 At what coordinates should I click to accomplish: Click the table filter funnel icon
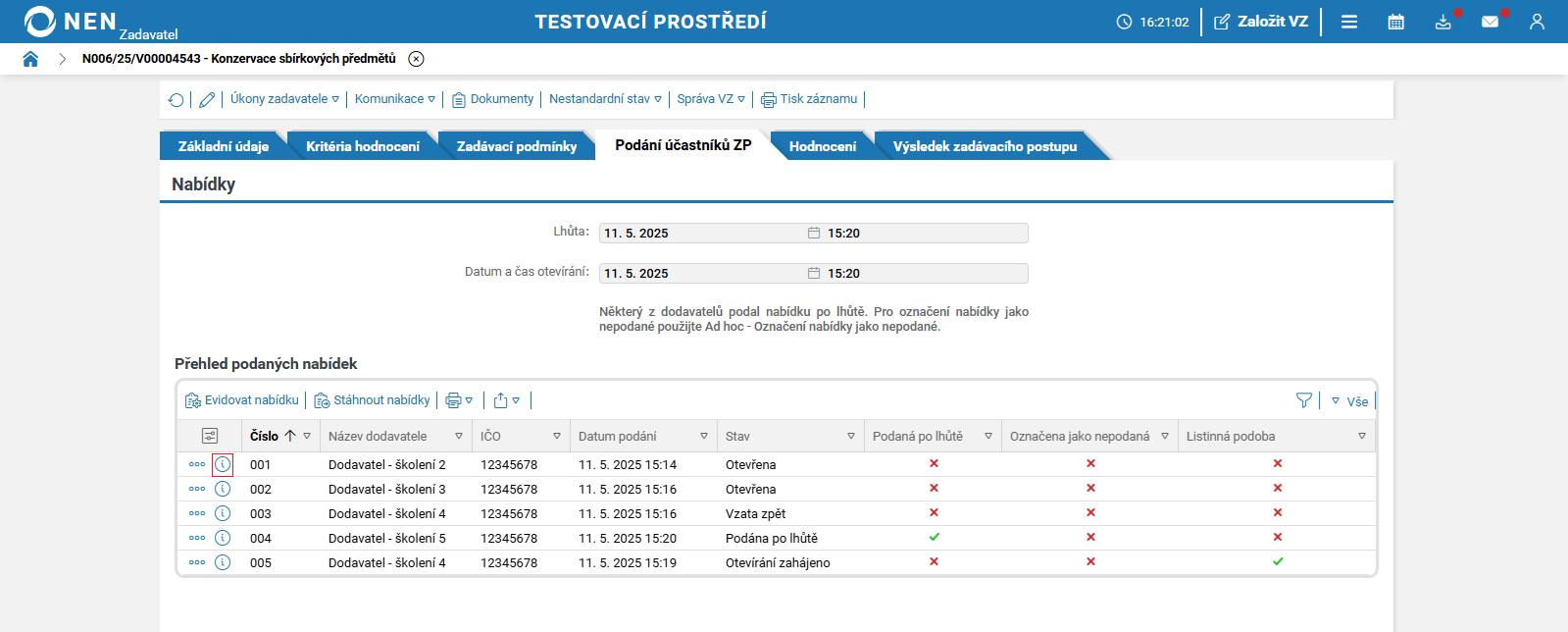[x=1303, y=400]
